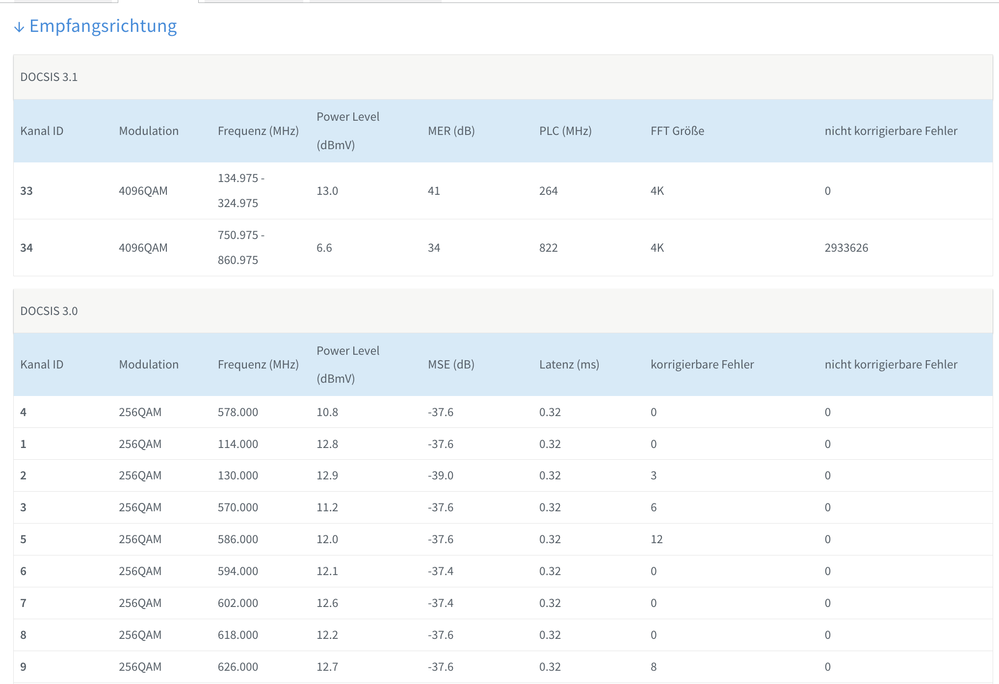This screenshot has width=999, height=684.
Task: Click power level 12.1 cell
Action: 327,571
